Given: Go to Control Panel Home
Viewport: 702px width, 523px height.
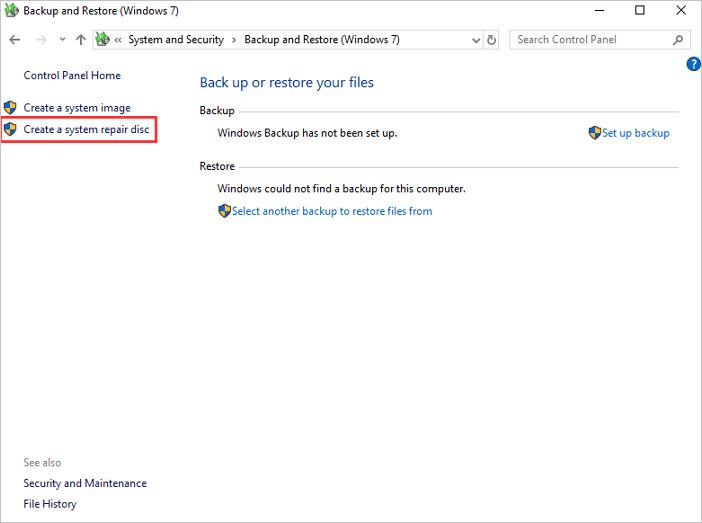Looking at the screenshot, I should (72, 75).
